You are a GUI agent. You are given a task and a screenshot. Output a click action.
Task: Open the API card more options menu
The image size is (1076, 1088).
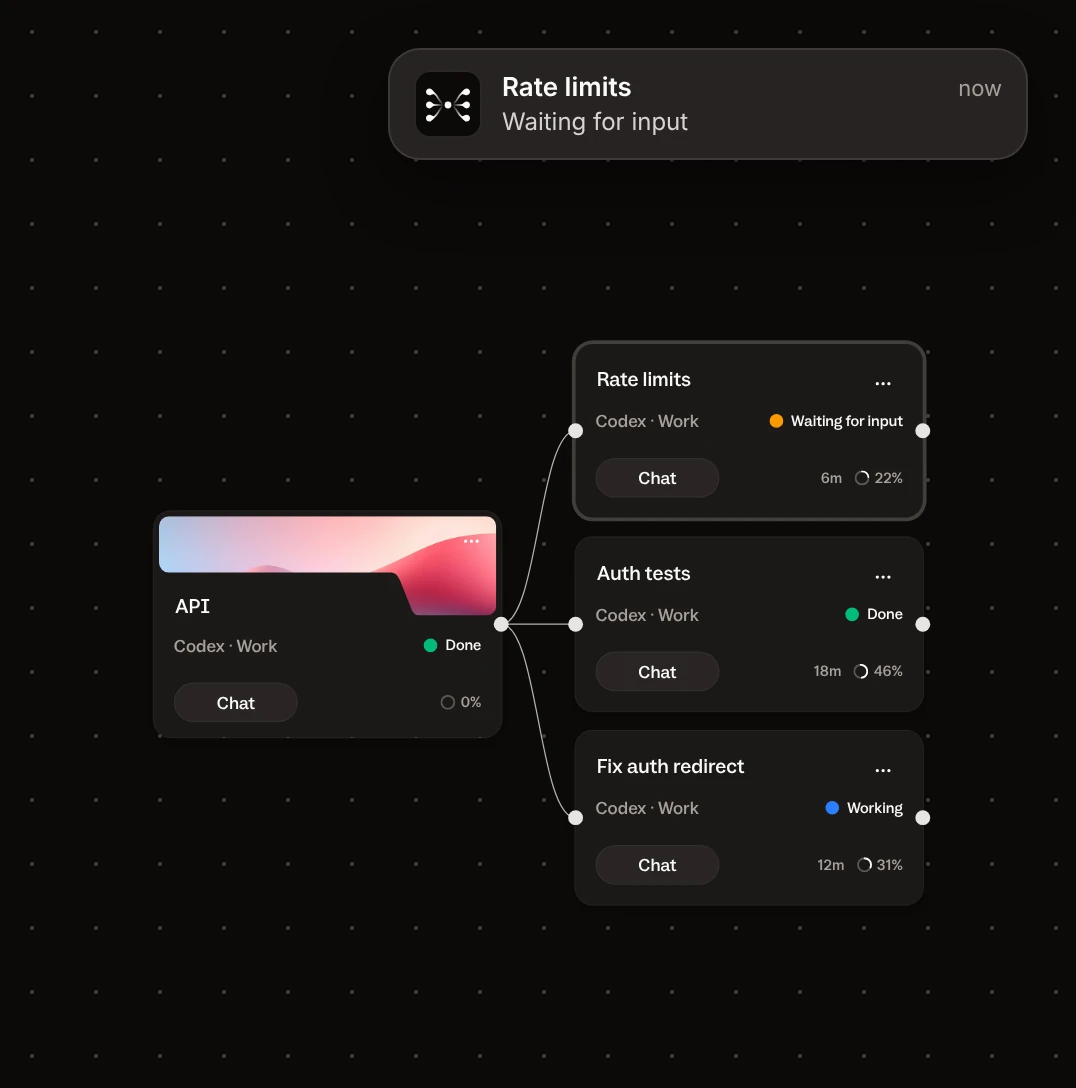click(471, 541)
